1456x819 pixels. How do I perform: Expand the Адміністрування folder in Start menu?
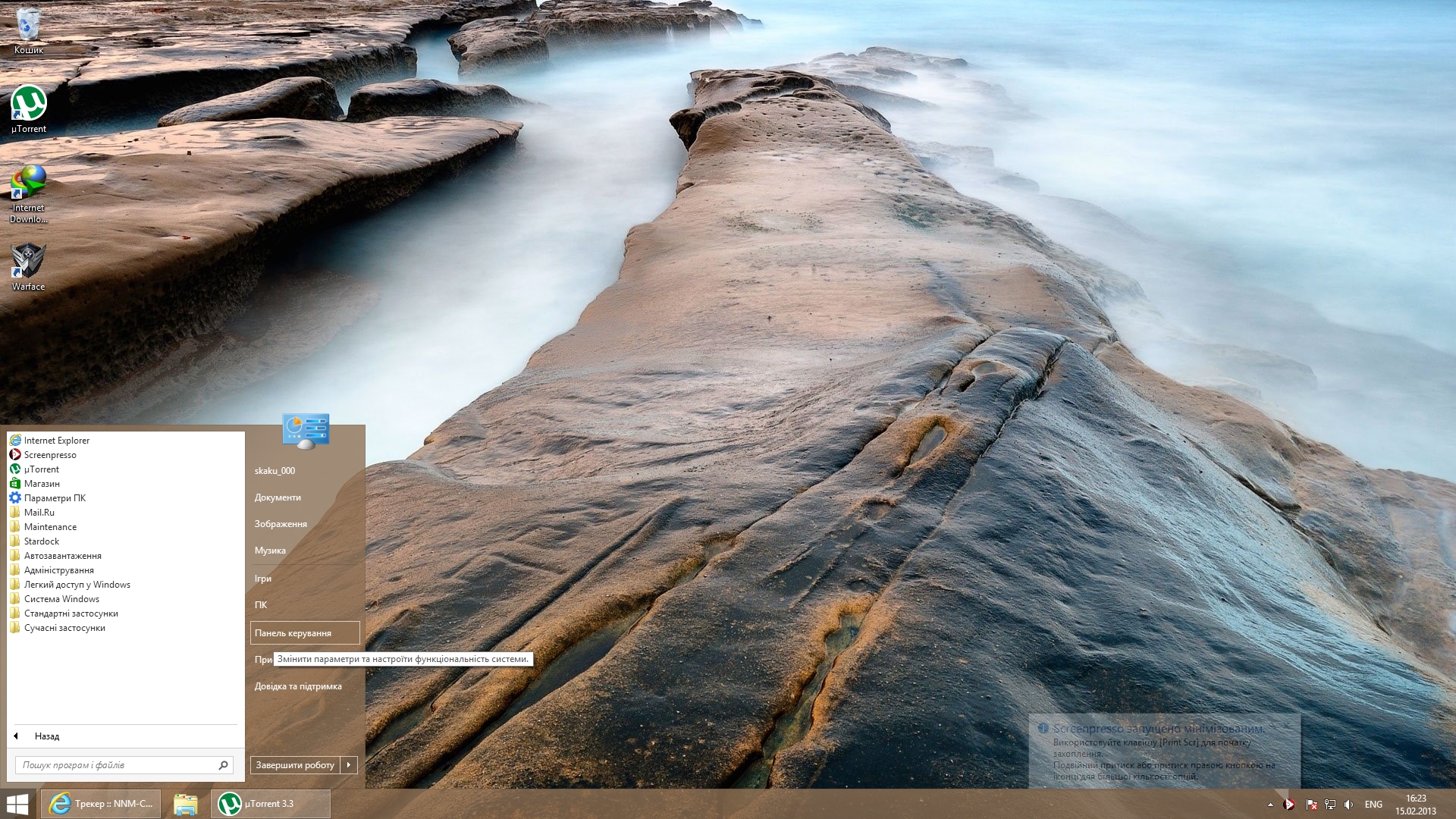pos(58,570)
